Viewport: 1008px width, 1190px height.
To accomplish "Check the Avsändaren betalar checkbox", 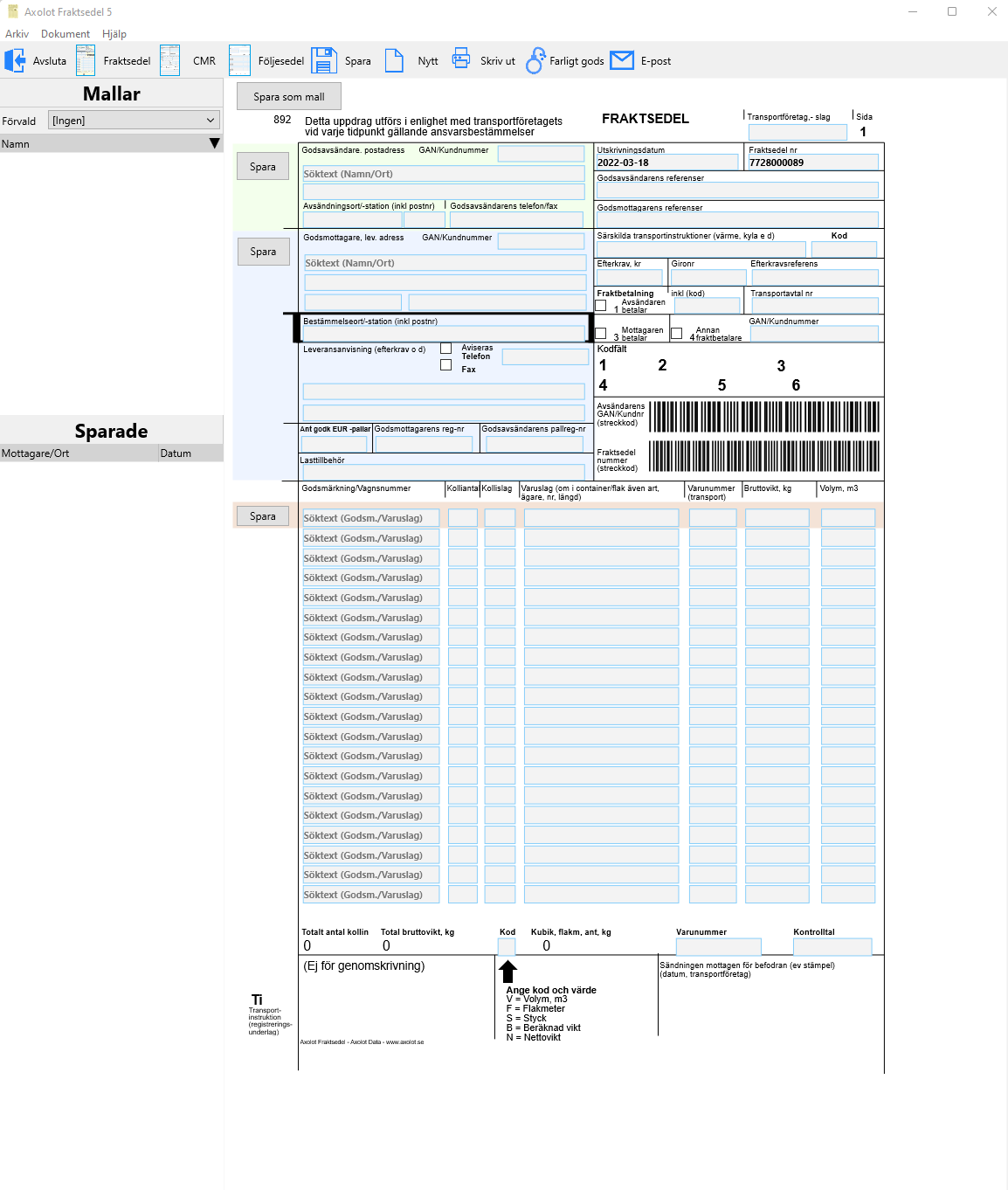I will [601, 306].
